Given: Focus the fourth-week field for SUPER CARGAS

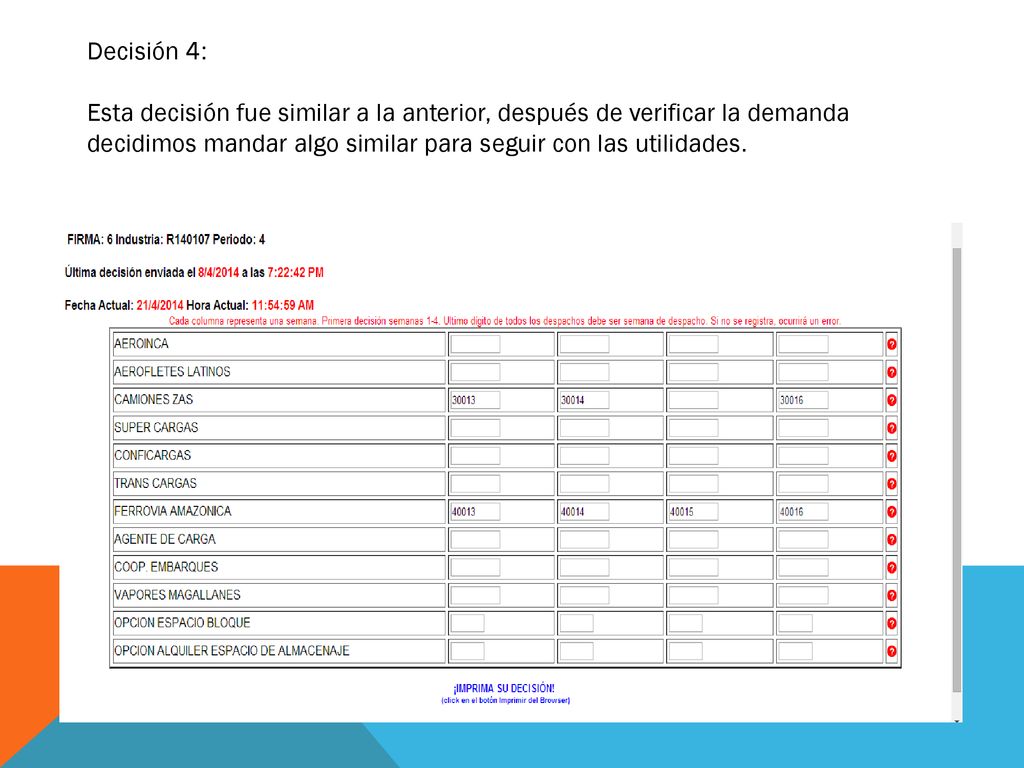Looking at the screenshot, I should tap(803, 428).
